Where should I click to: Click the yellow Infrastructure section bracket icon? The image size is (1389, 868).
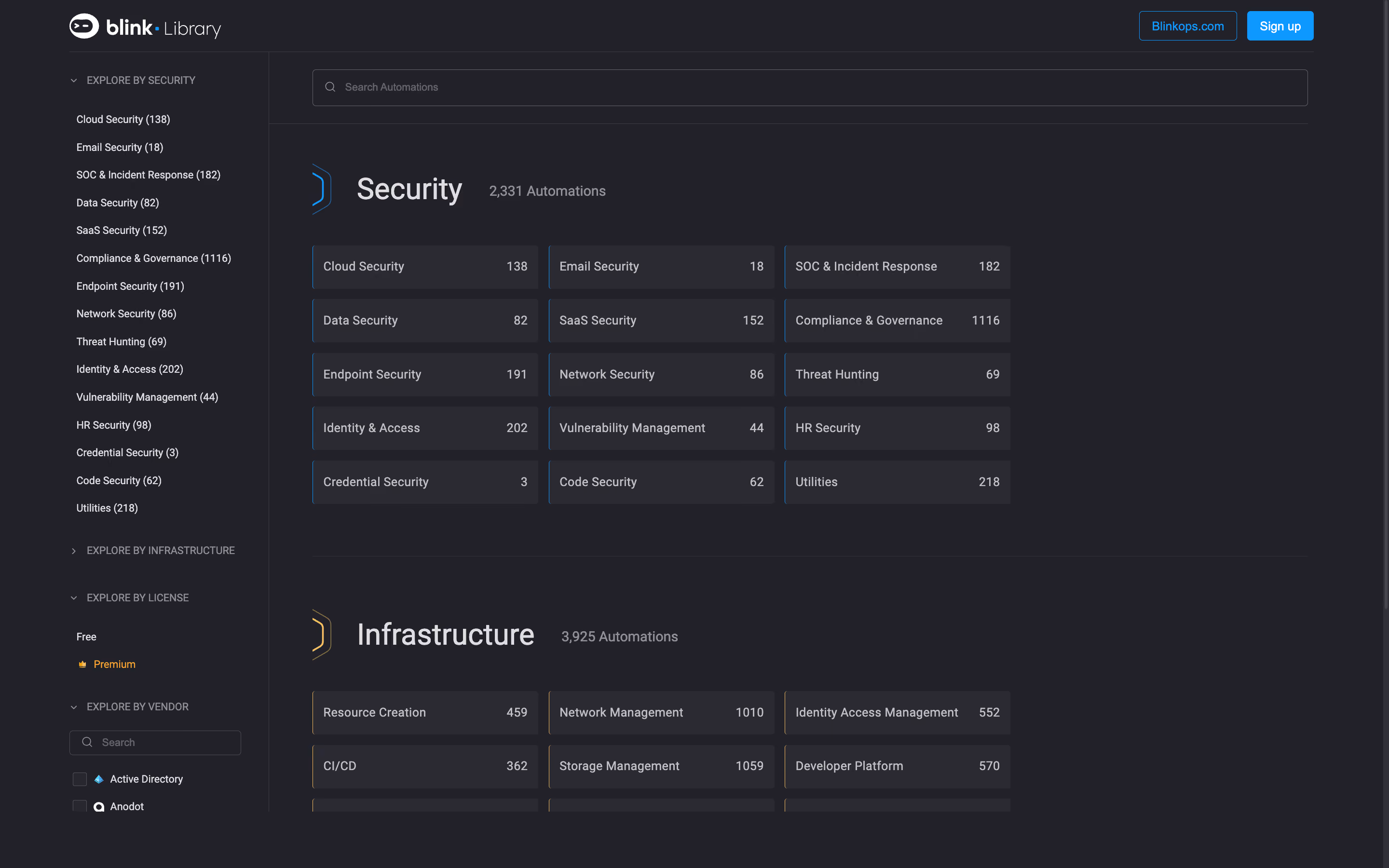pos(321,634)
